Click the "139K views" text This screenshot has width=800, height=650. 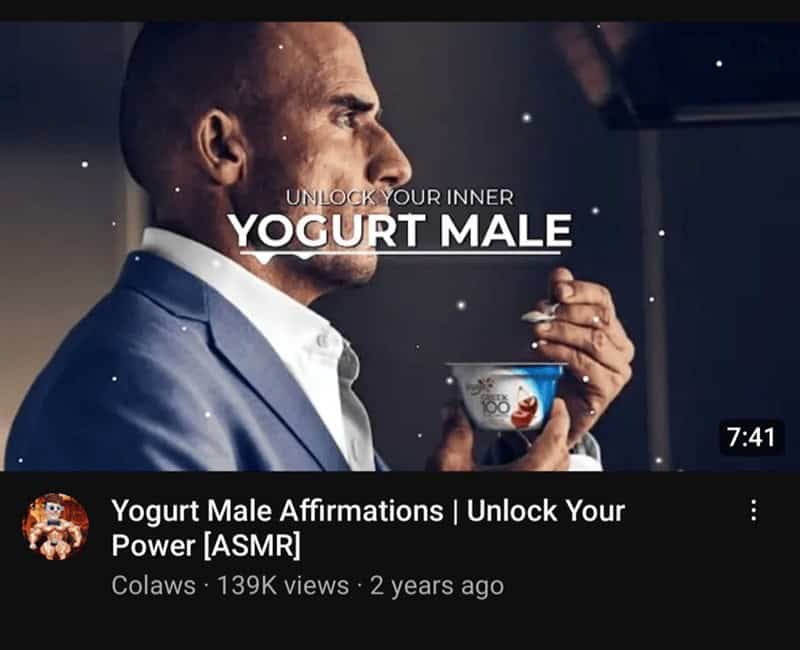tap(283, 585)
